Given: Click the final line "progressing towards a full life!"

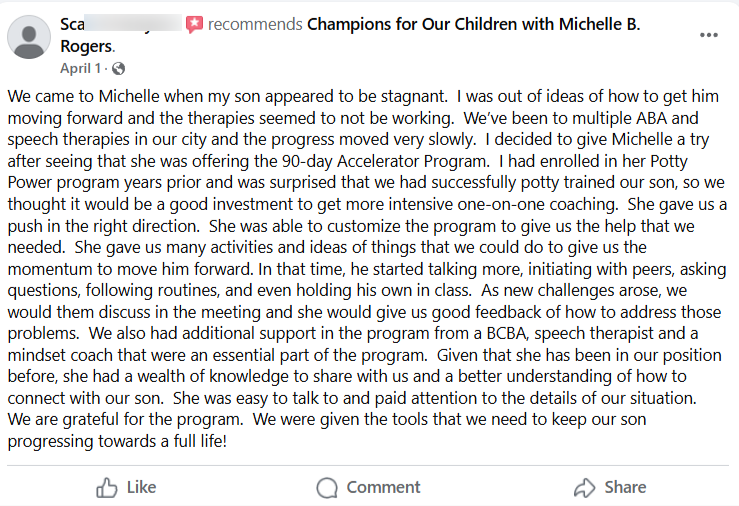Looking at the screenshot, I should tap(117, 442).
